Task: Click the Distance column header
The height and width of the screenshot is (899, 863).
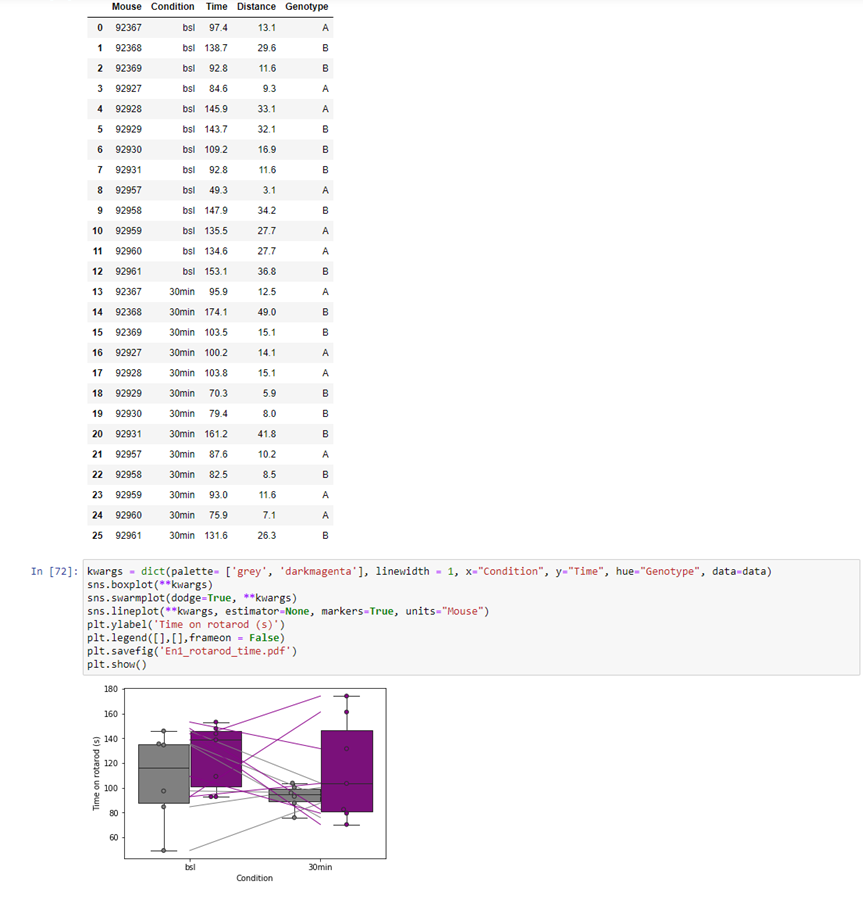Action: [256, 7]
